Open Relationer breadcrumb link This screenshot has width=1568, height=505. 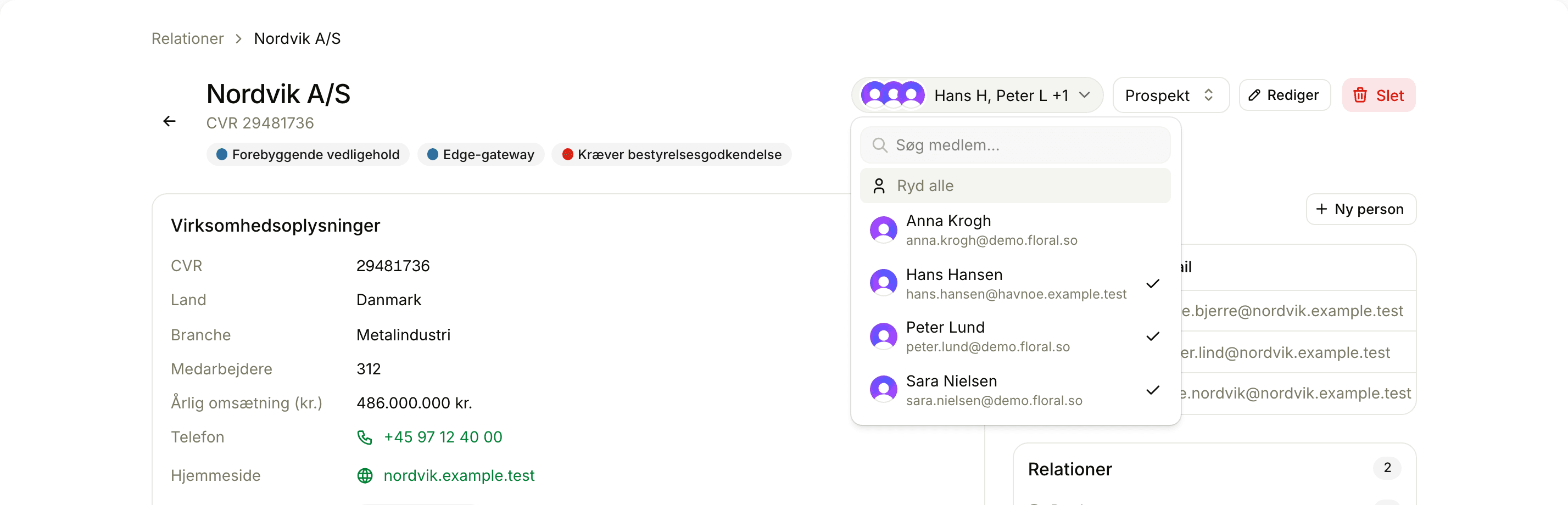(187, 39)
